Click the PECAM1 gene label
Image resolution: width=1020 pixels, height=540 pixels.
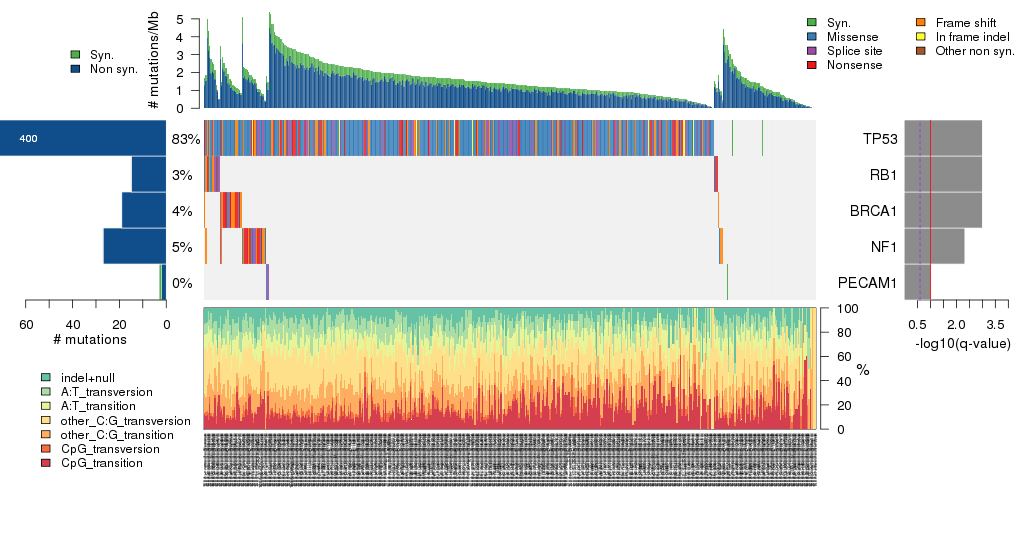click(x=866, y=283)
